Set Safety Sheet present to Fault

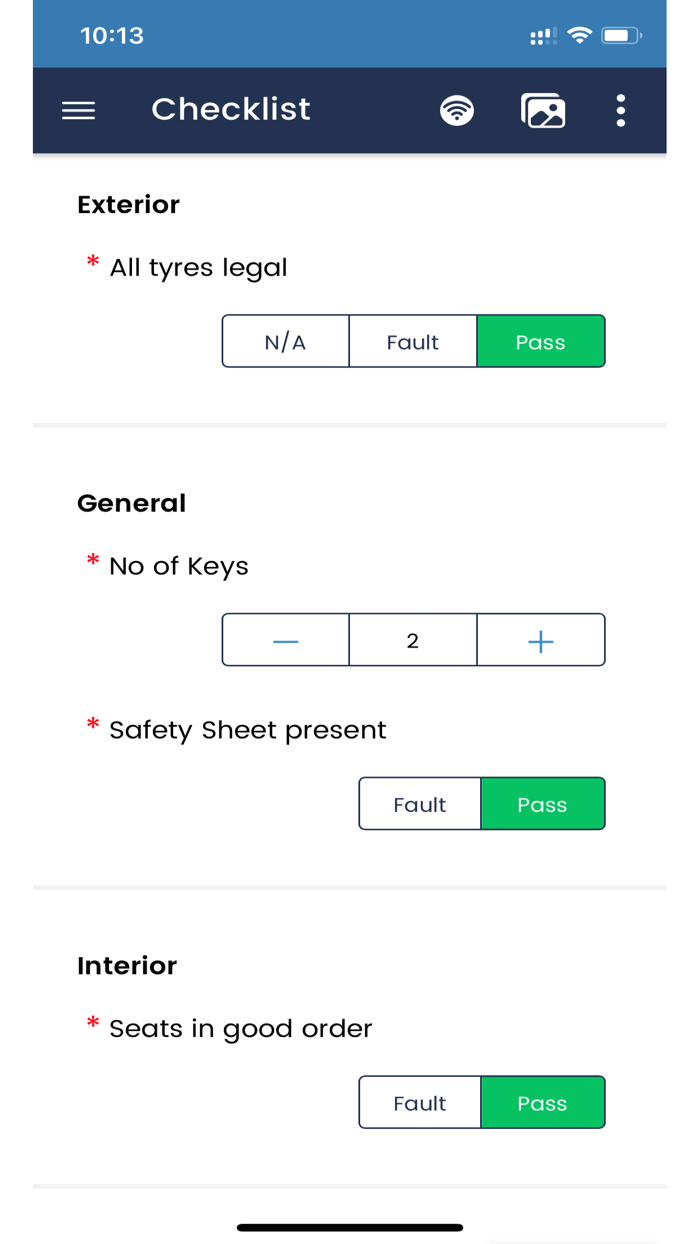coord(420,804)
